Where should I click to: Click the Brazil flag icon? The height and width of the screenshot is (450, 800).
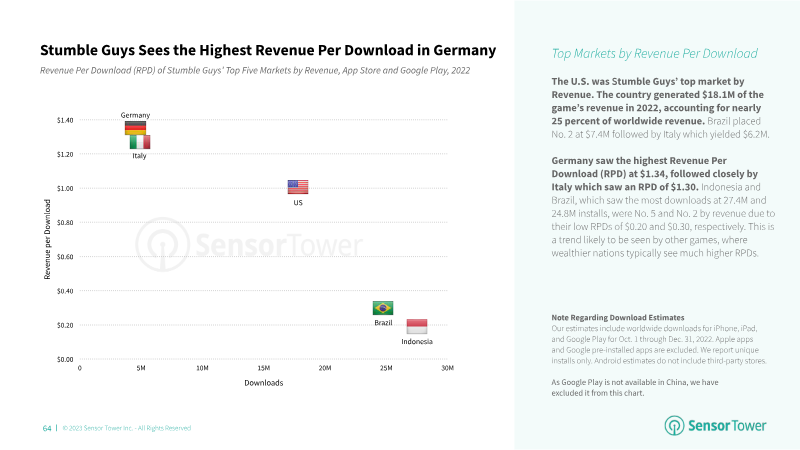pyautogui.click(x=383, y=308)
